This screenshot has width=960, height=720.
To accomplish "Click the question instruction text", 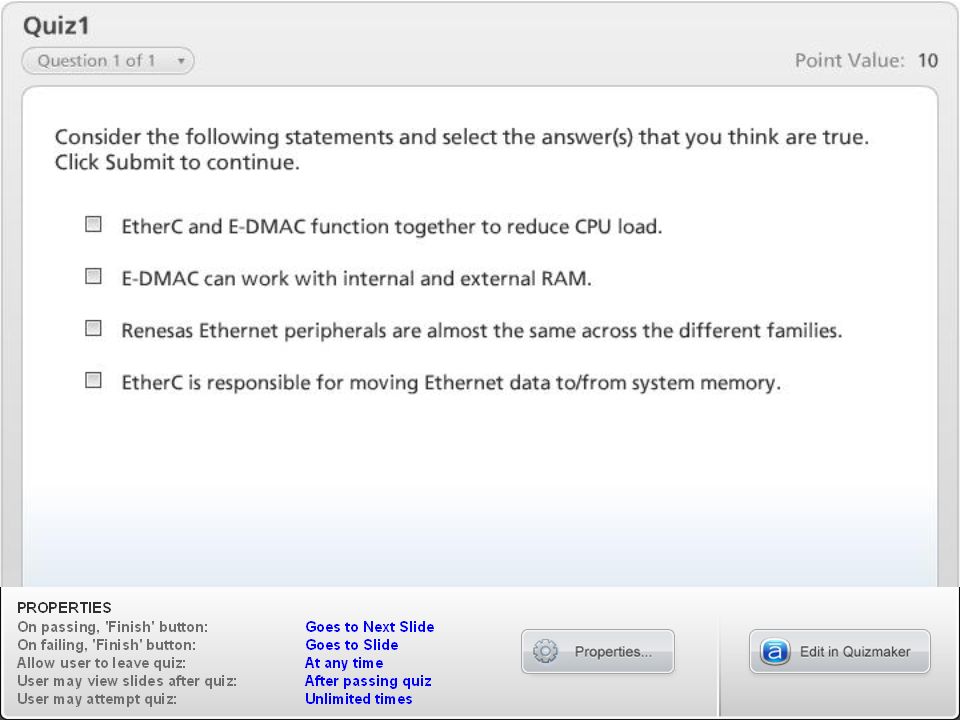I will 462,149.
